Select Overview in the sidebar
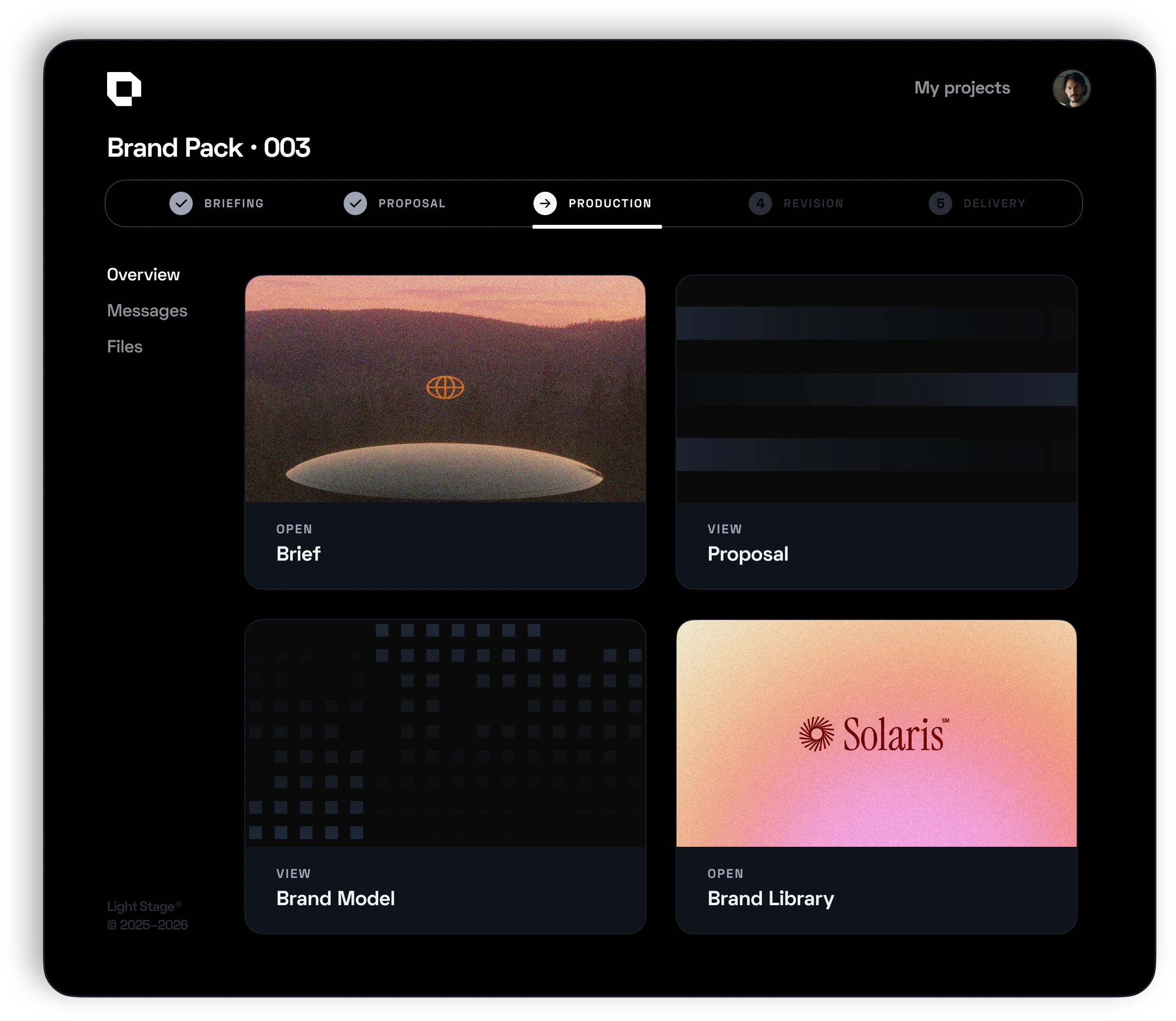Screen dimensions: 1176x1021 143,274
